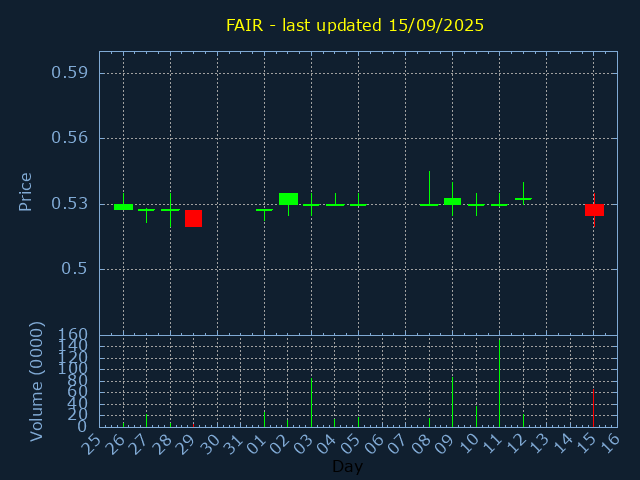Select the 0.5 price axis label
640x480 pixels.
point(74,269)
